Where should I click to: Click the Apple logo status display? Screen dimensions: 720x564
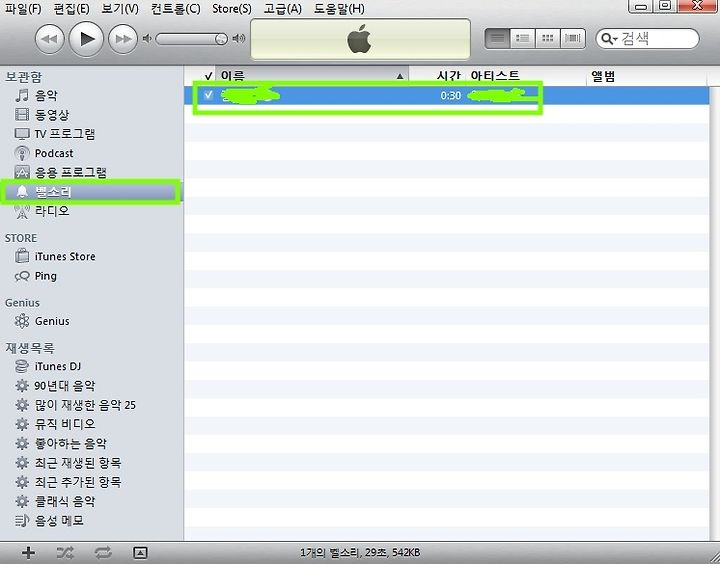[x=360, y=39]
